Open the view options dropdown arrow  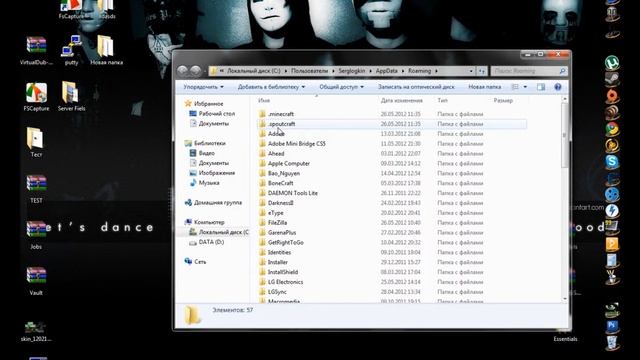pyautogui.click(x=525, y=87)
